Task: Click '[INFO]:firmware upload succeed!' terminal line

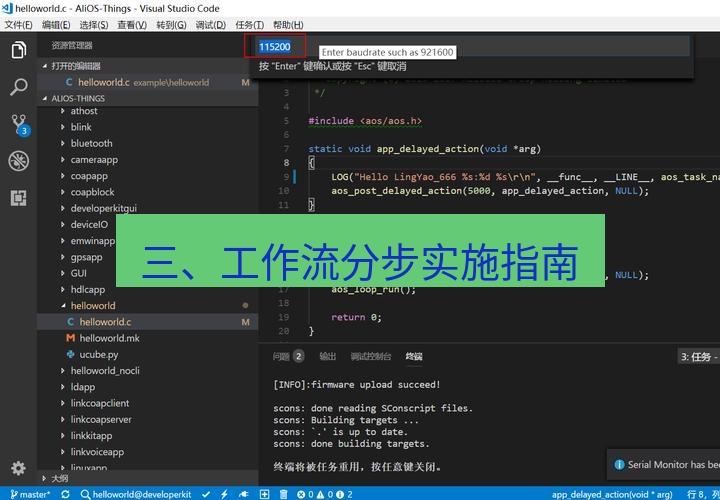Action: tap(357, 385)
